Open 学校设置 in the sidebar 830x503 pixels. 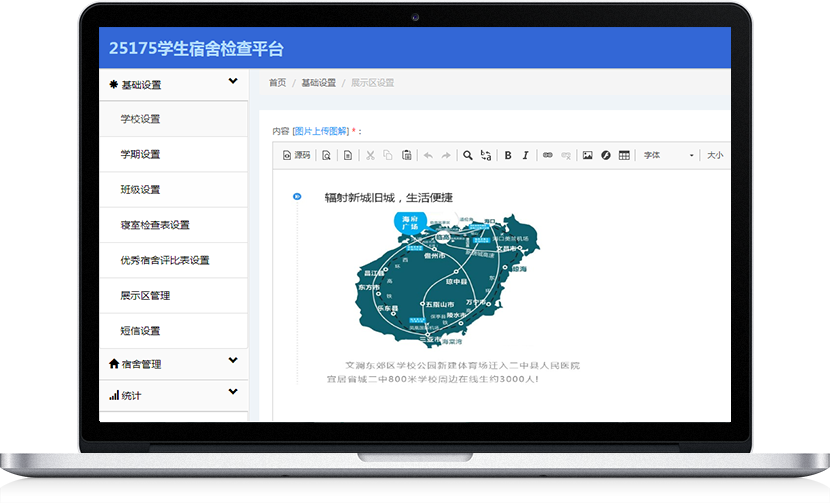coord(140,119)
